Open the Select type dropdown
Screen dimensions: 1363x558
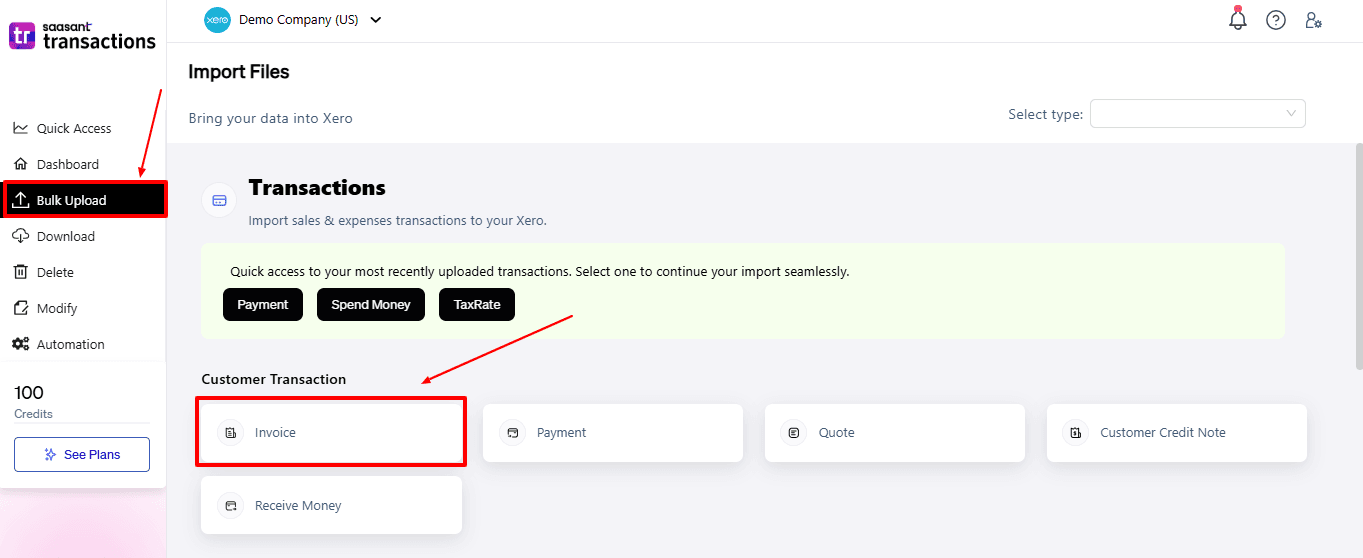1197,114
